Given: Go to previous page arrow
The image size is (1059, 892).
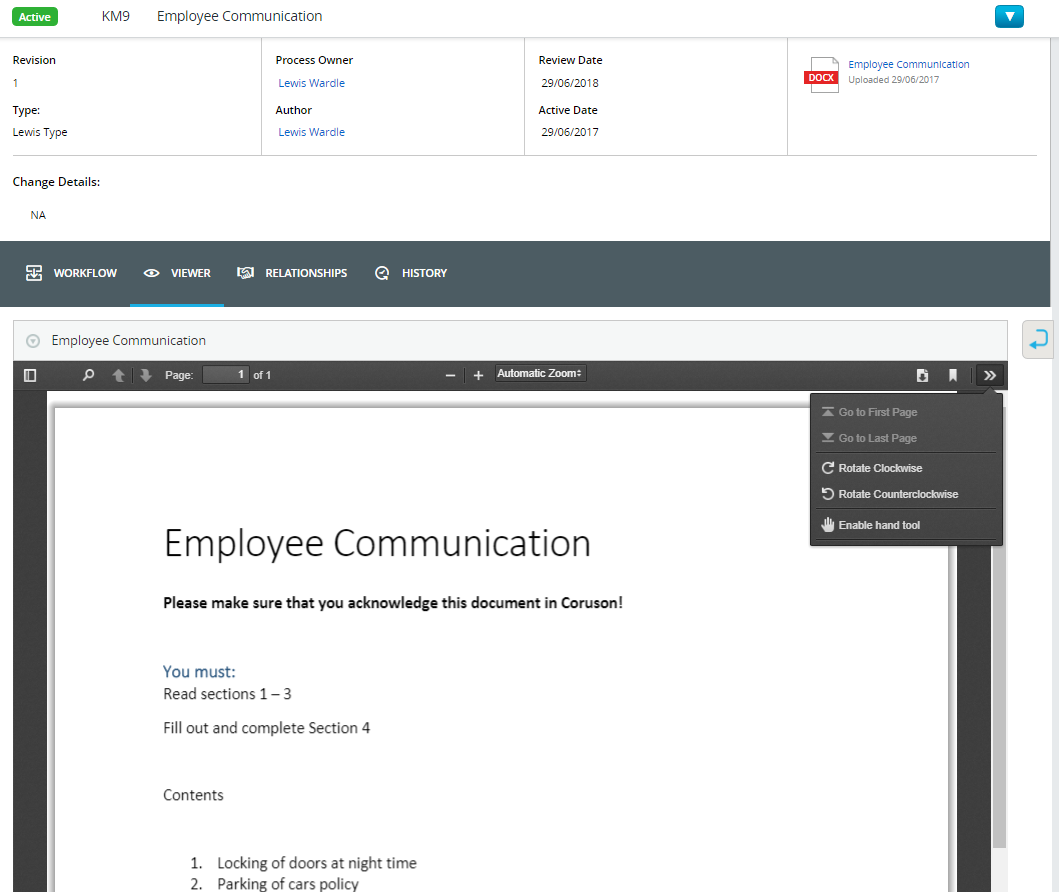Looking at the screenshot, I should point(118,375).
